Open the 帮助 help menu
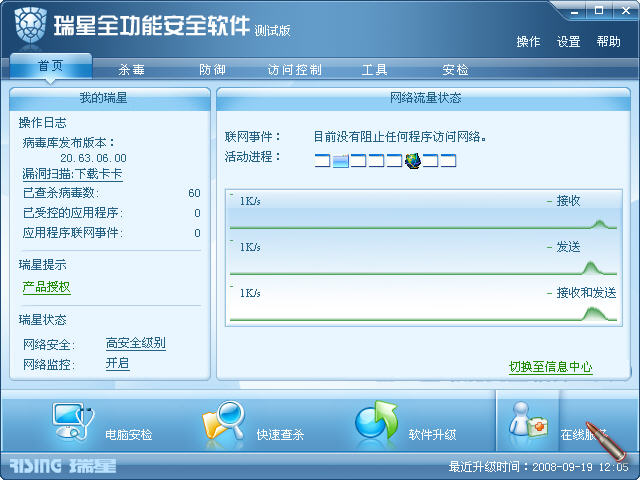 click(609, 42)
